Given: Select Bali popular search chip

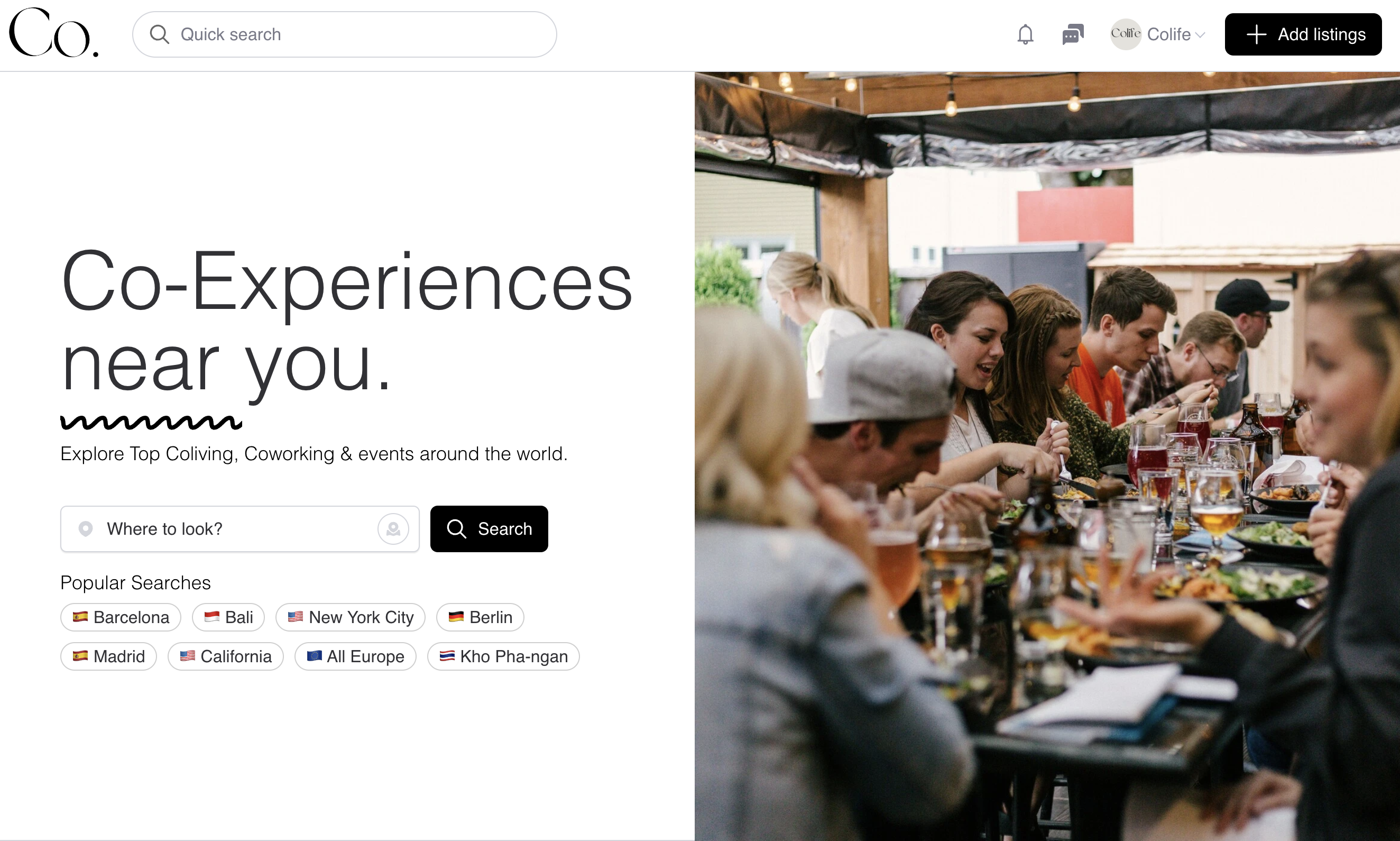Looking at the screenshot, I should point(228,617).
